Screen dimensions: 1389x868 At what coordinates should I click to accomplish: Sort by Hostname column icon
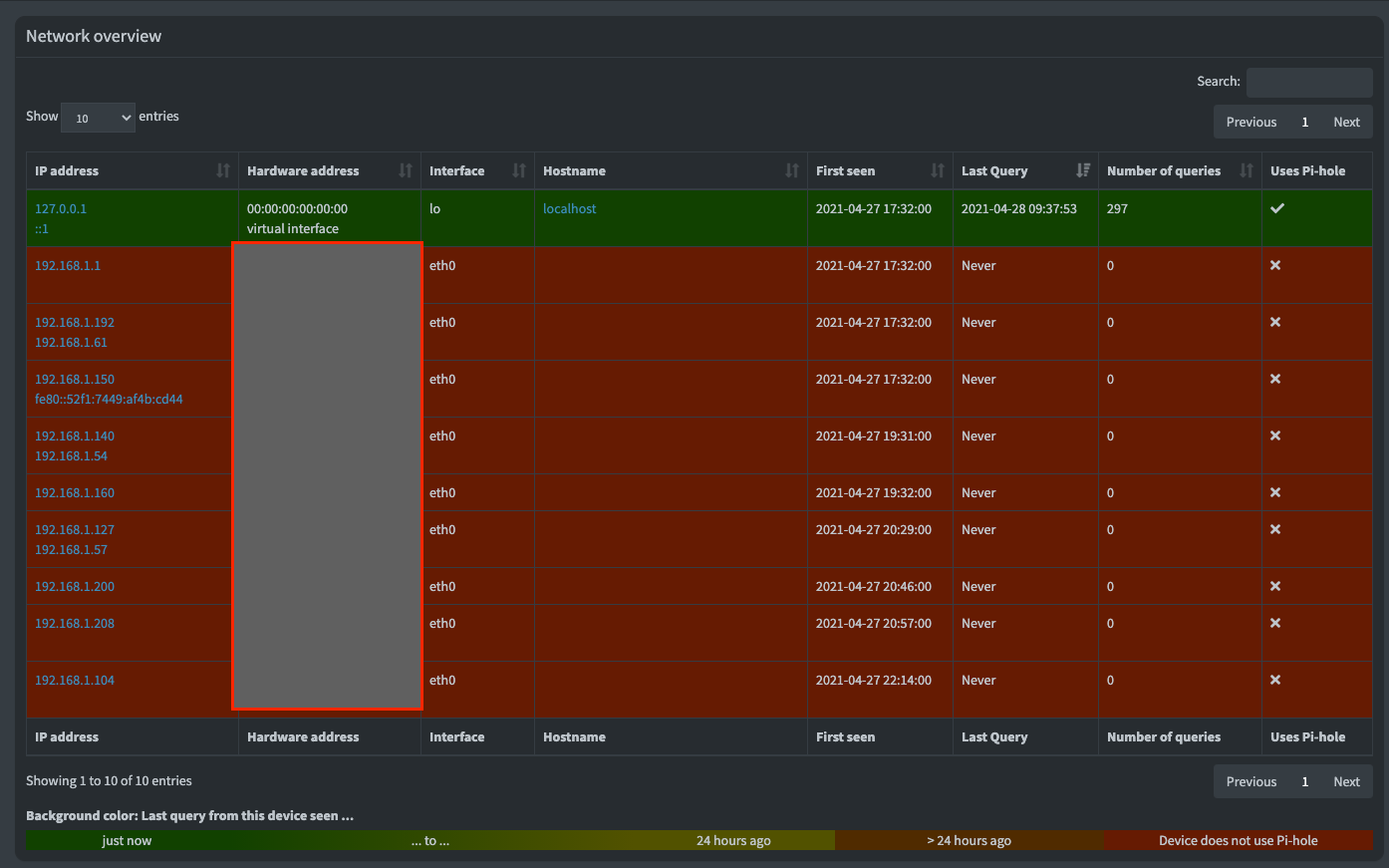(792, 170)
